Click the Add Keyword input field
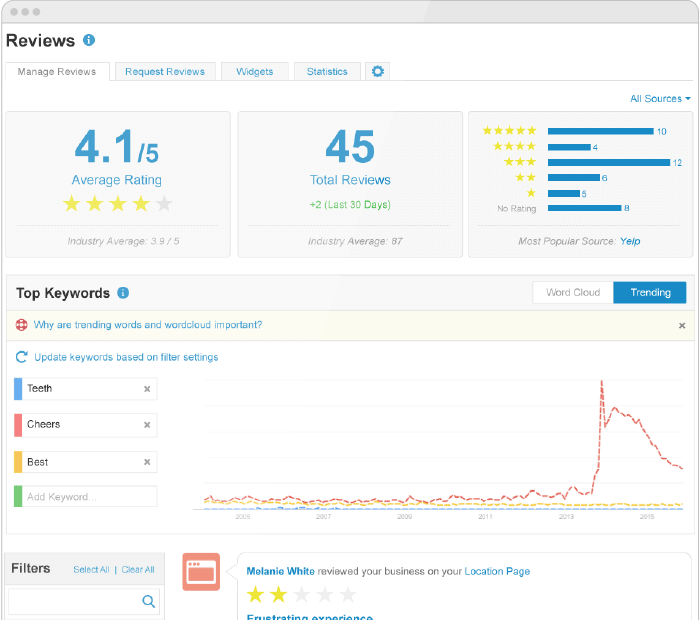This screenshot has height=620, width=700. tap(88, 497)
